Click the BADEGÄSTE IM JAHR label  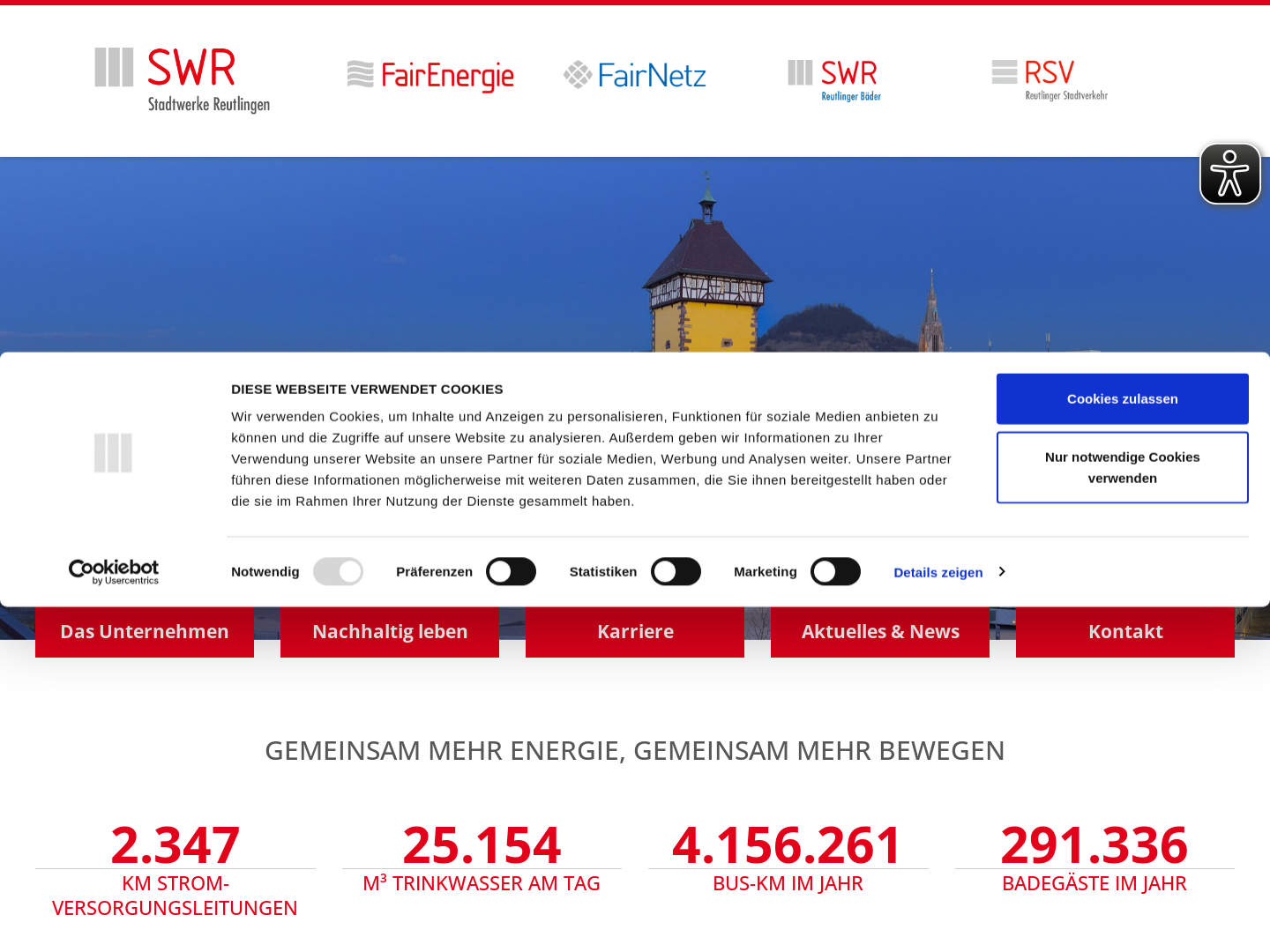tap(1094, 883)
